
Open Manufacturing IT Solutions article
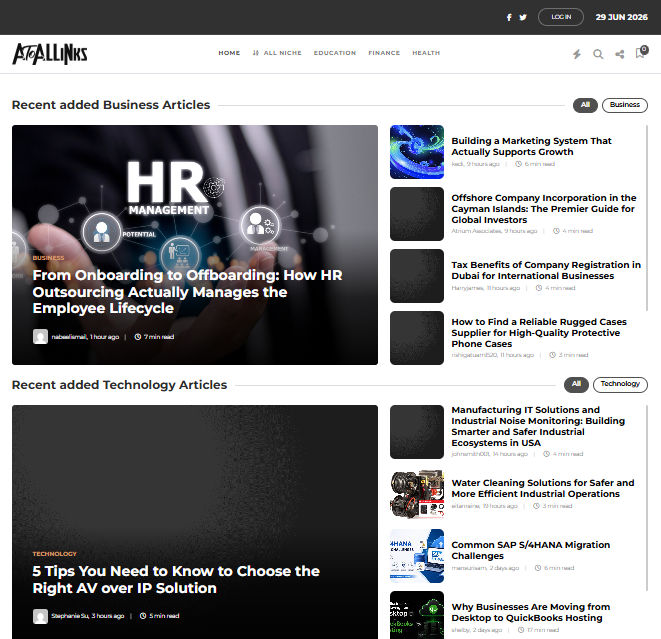538,426
